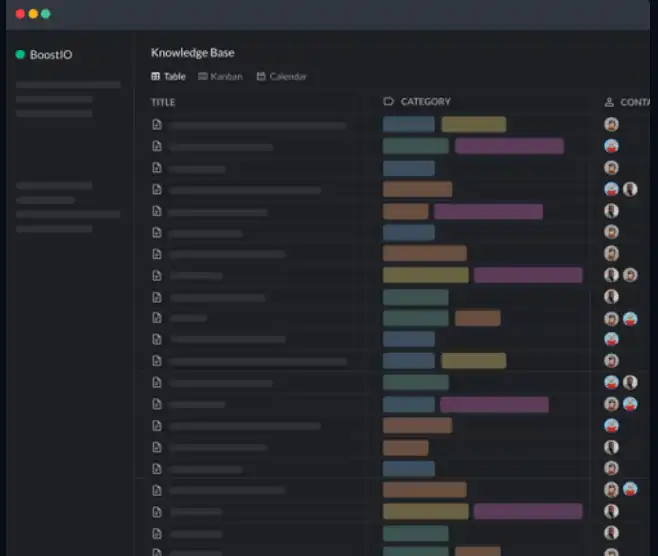This screenshot has height=556, width=658.
Task: Click the contact avatar in second row
Action: (611, 146)
